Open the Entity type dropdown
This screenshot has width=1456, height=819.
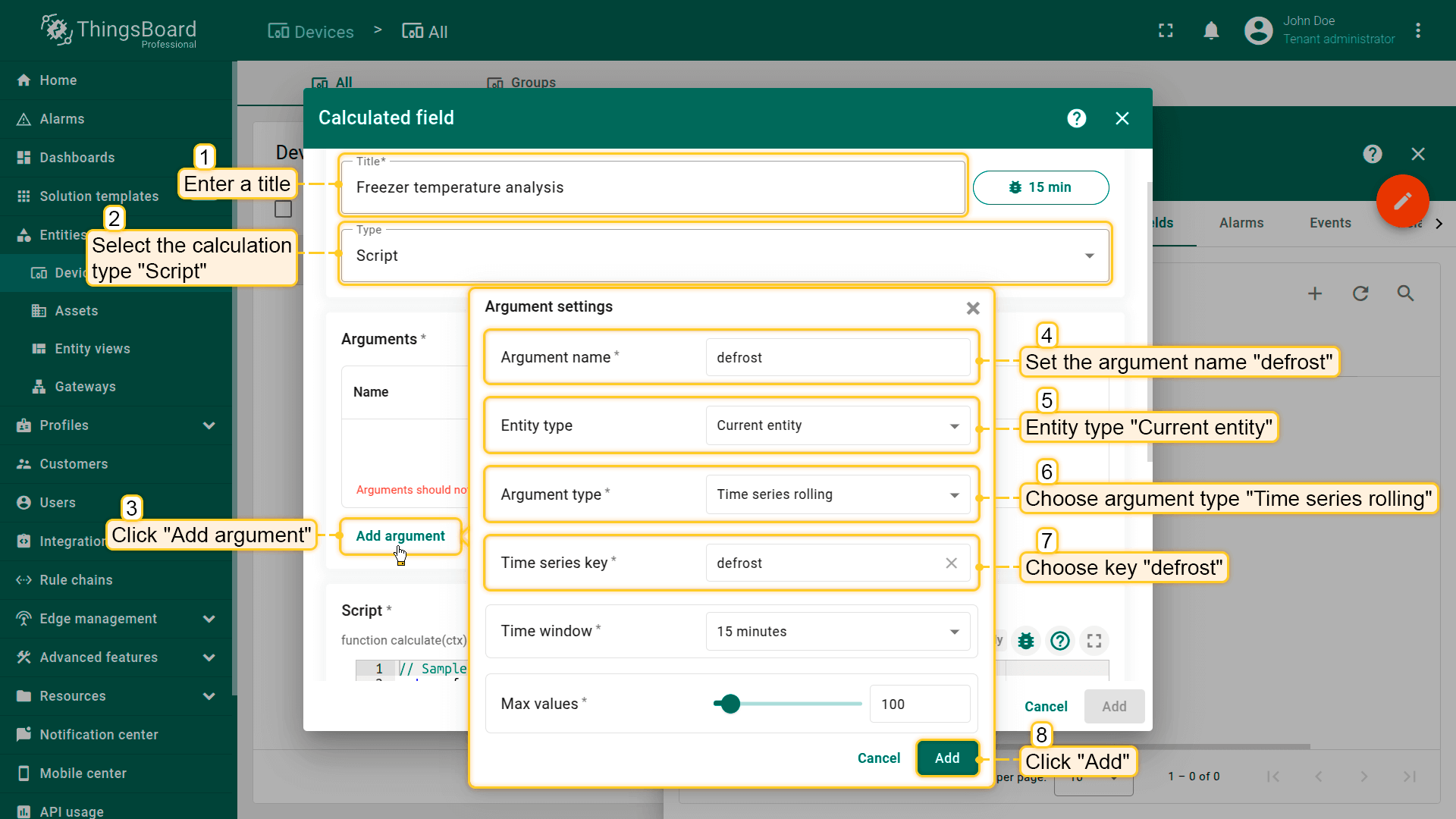[x=837, y=425]
